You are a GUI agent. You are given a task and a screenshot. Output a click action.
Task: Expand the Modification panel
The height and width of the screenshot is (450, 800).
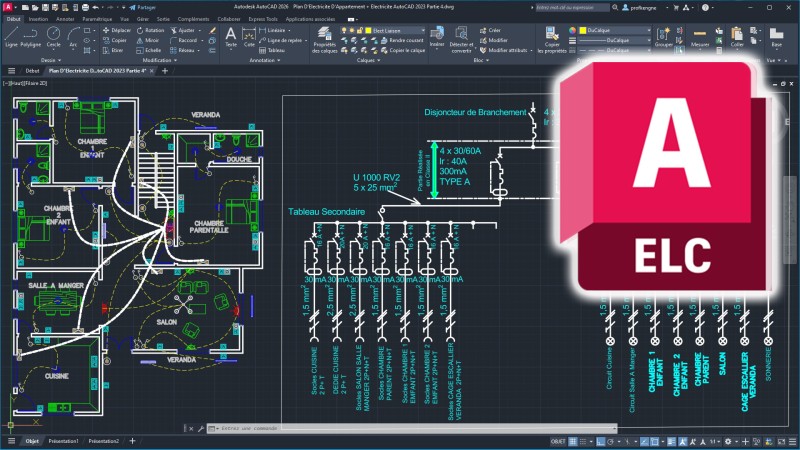160,60
